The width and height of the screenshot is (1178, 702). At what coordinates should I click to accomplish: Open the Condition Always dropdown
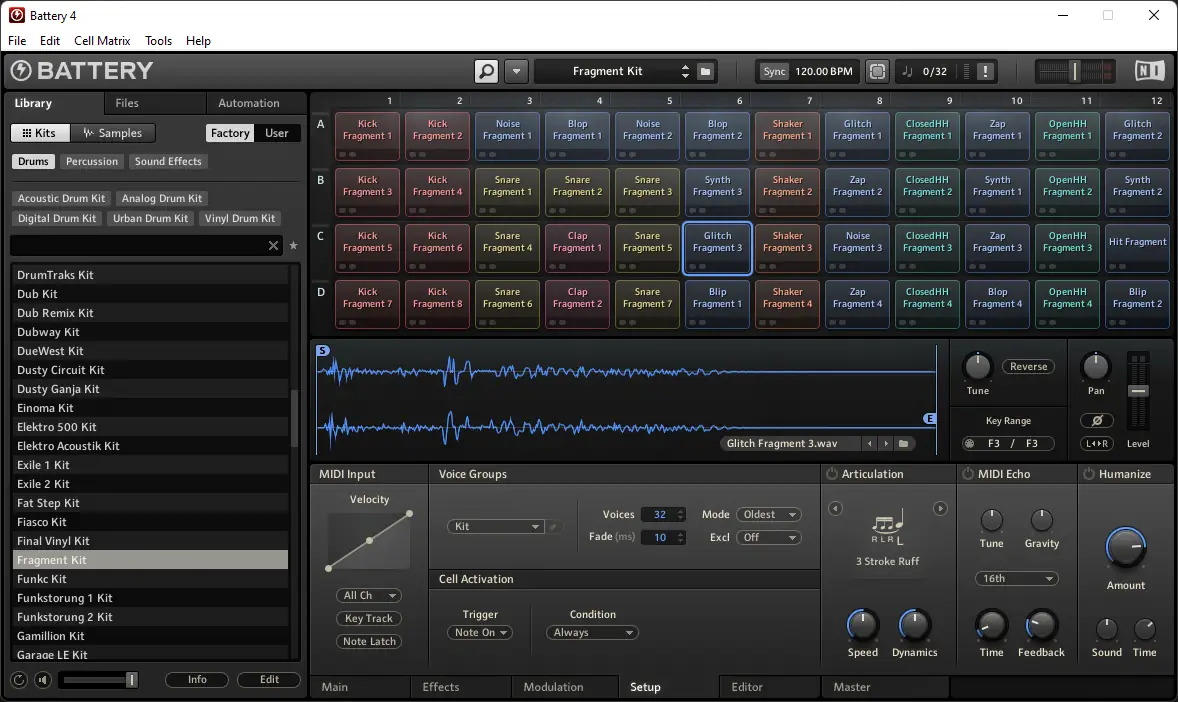coord(592,633)
